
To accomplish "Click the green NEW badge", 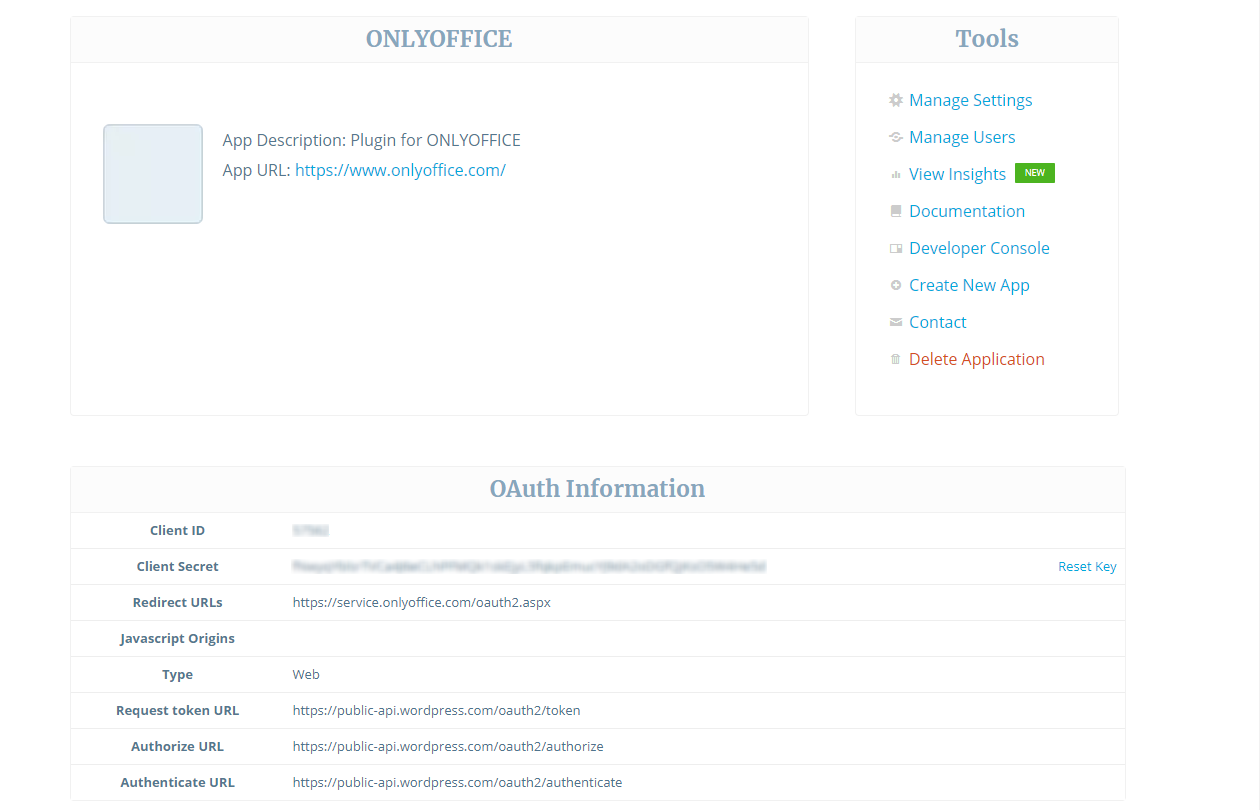I will [x=1035, y=173].
